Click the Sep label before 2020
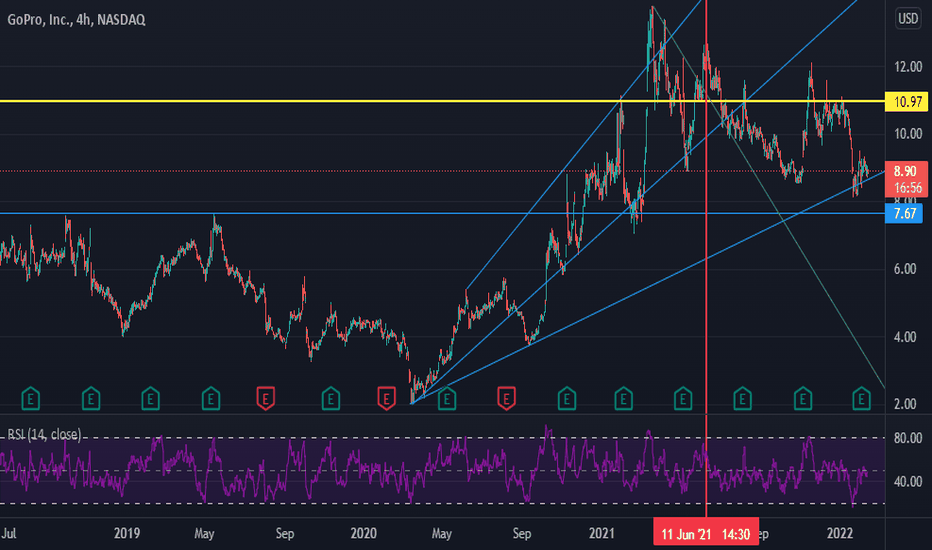The width and height of the screenshot is (932, 550). [285, 533]
